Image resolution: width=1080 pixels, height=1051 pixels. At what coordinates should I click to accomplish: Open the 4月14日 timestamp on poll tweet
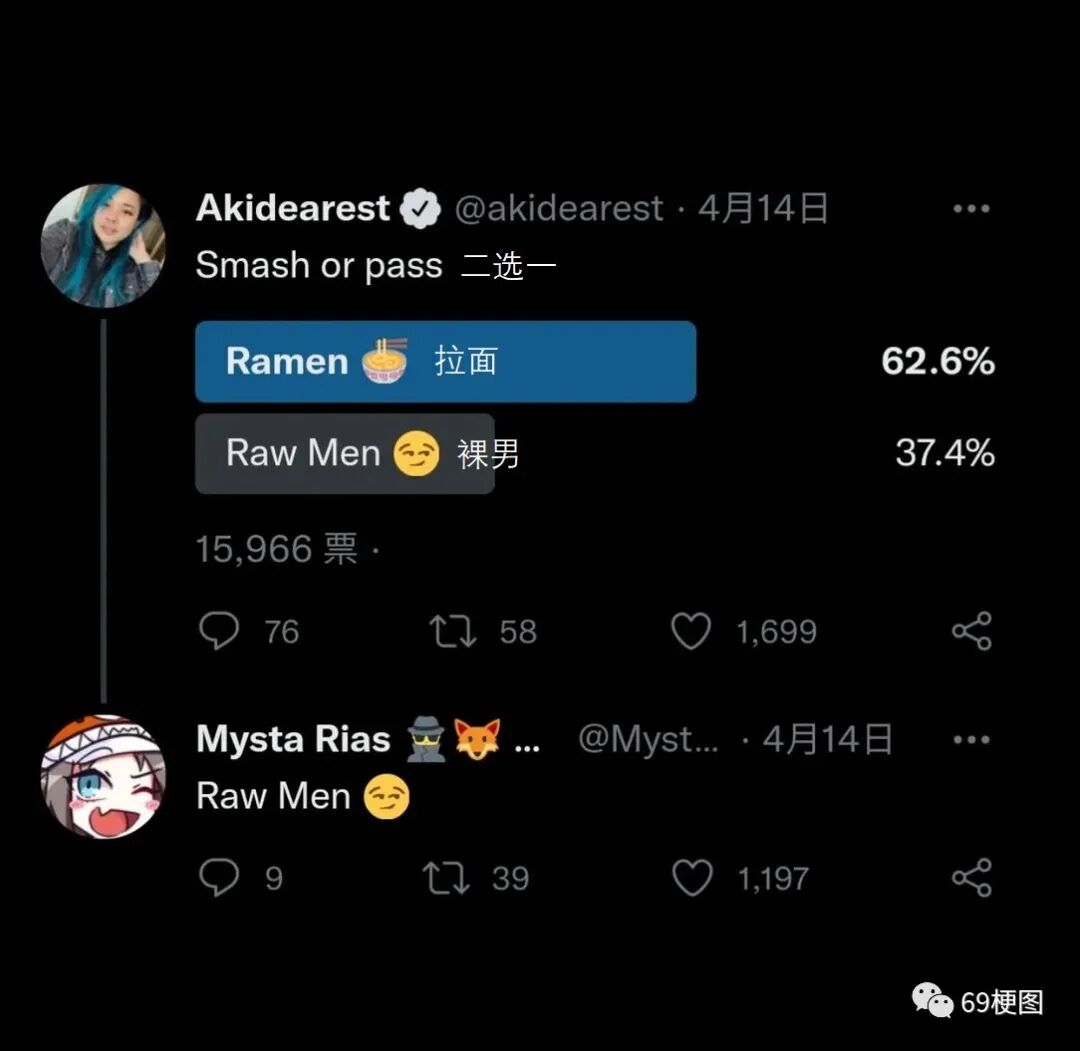coord(762,208)
